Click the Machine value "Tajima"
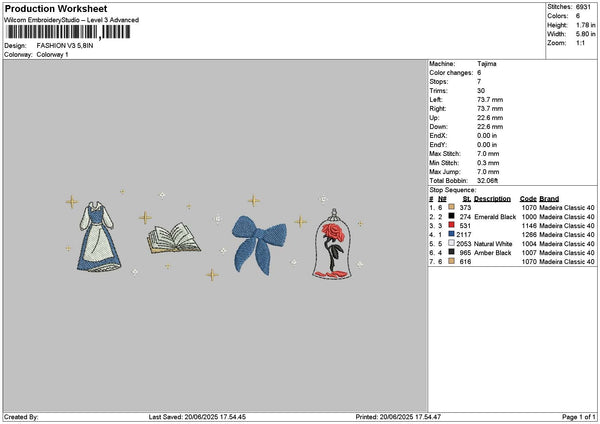Screen dimensions: 600x424 (x=487, y=64)
